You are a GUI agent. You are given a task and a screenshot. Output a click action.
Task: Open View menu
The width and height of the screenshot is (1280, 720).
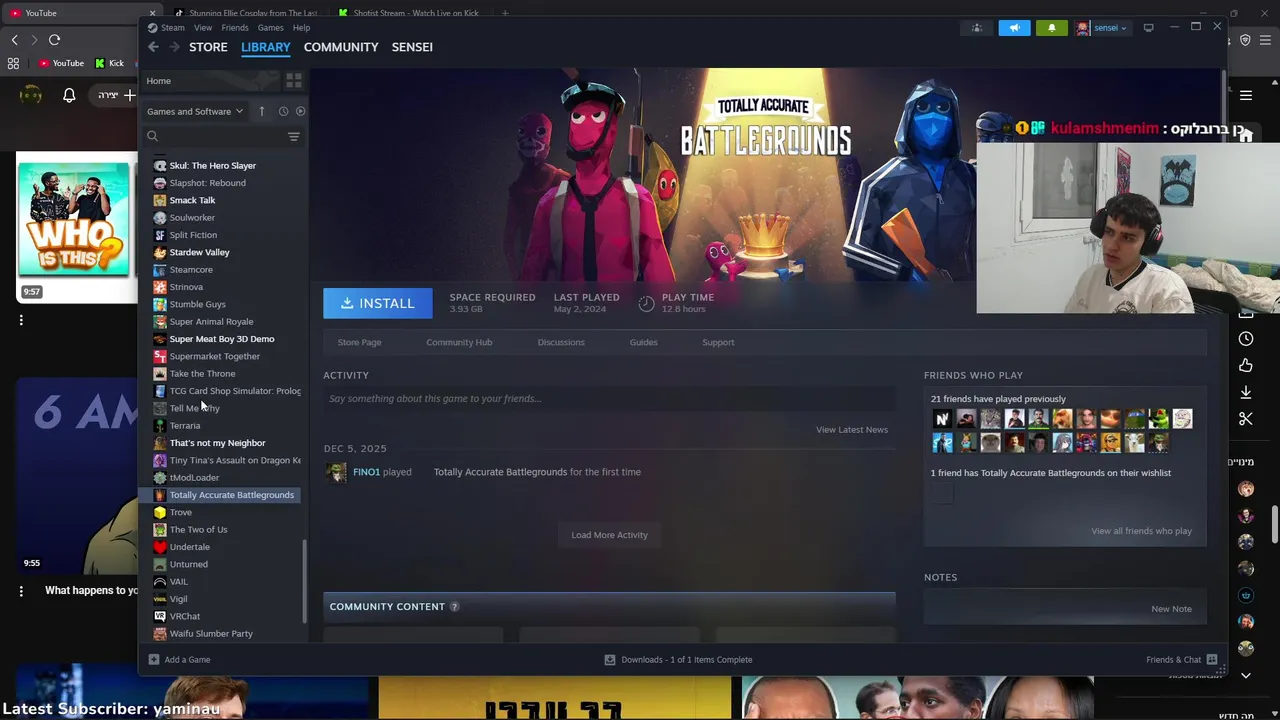(203, 28)
